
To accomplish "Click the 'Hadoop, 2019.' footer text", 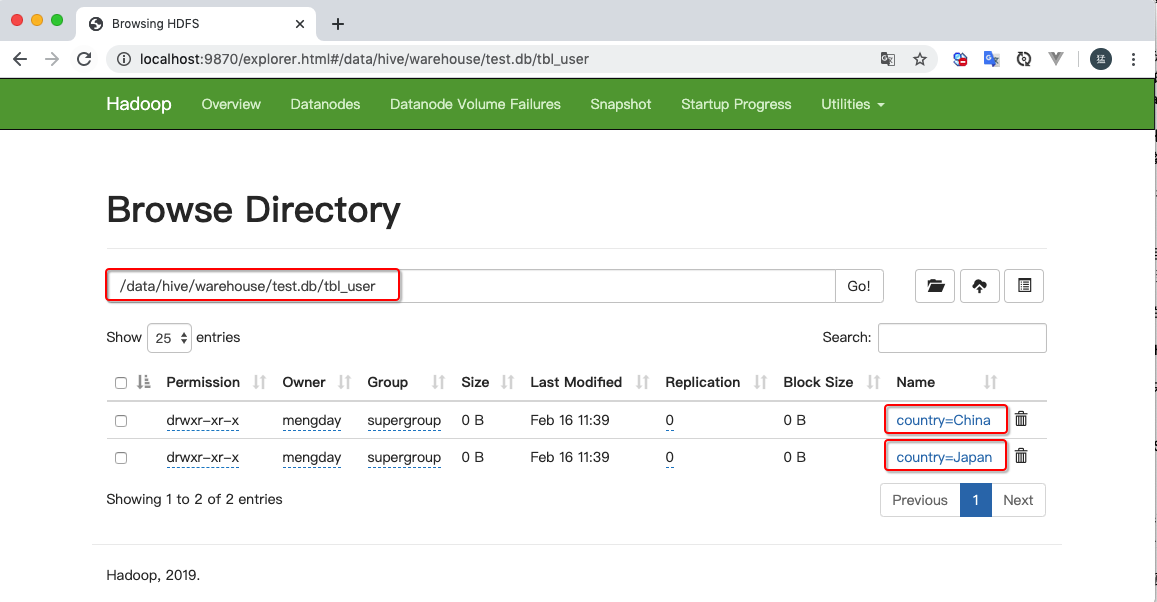I will (153, 575).
